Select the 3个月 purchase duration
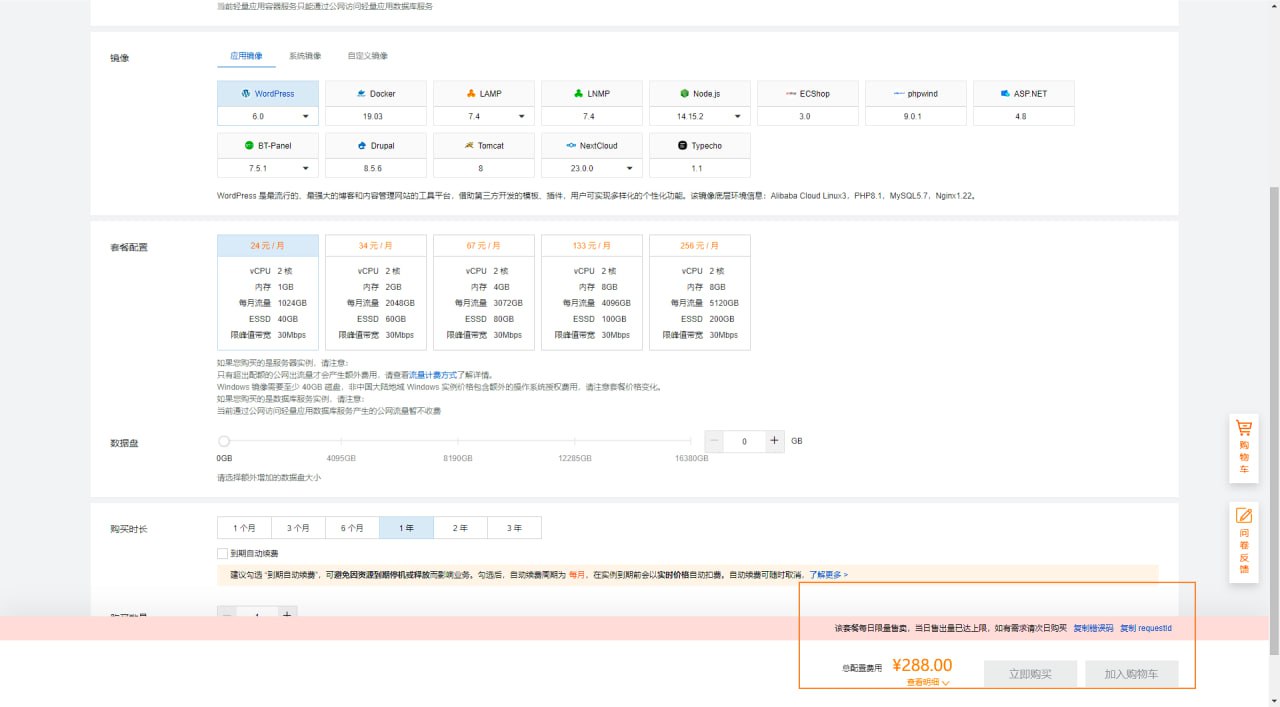1280x707 pixels. click(298, 528)
